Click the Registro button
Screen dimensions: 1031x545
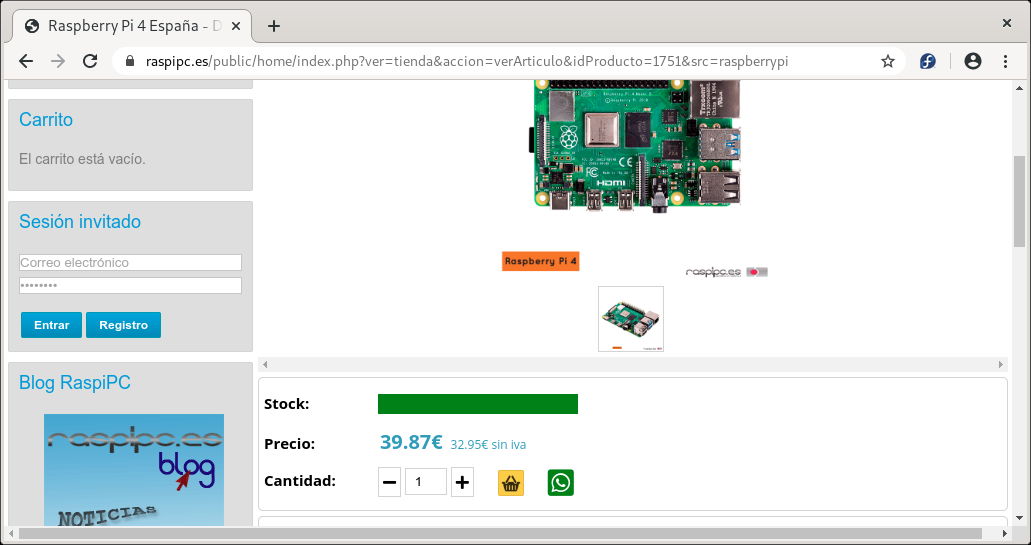[x=123, y=325]
